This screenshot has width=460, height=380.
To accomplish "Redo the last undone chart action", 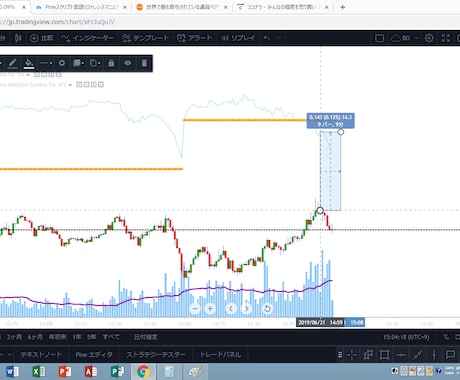I will [279, 38].
